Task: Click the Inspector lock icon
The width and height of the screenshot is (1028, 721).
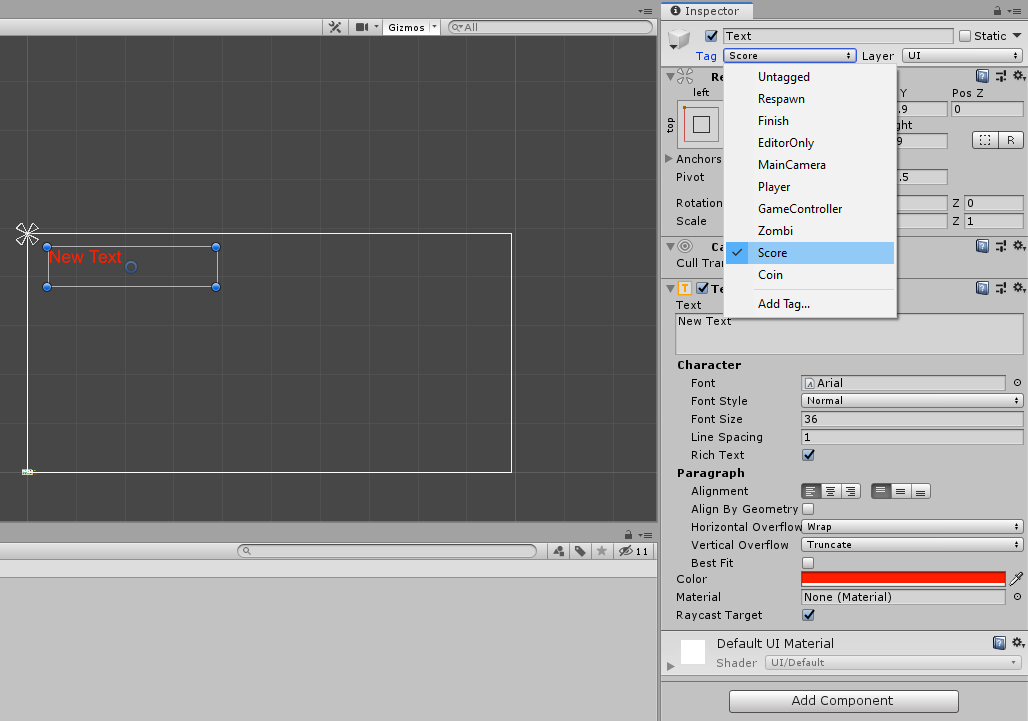Action: point(997,10)
